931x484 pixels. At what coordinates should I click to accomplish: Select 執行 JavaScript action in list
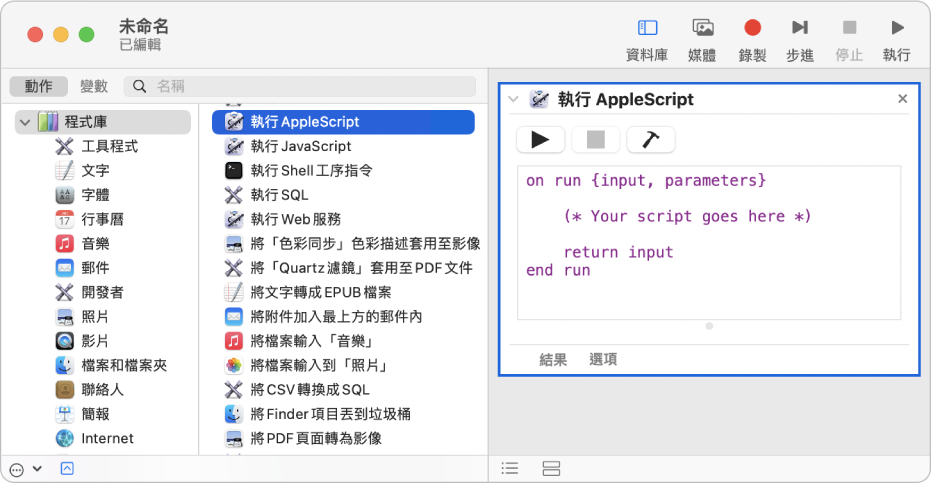(301, 146)
